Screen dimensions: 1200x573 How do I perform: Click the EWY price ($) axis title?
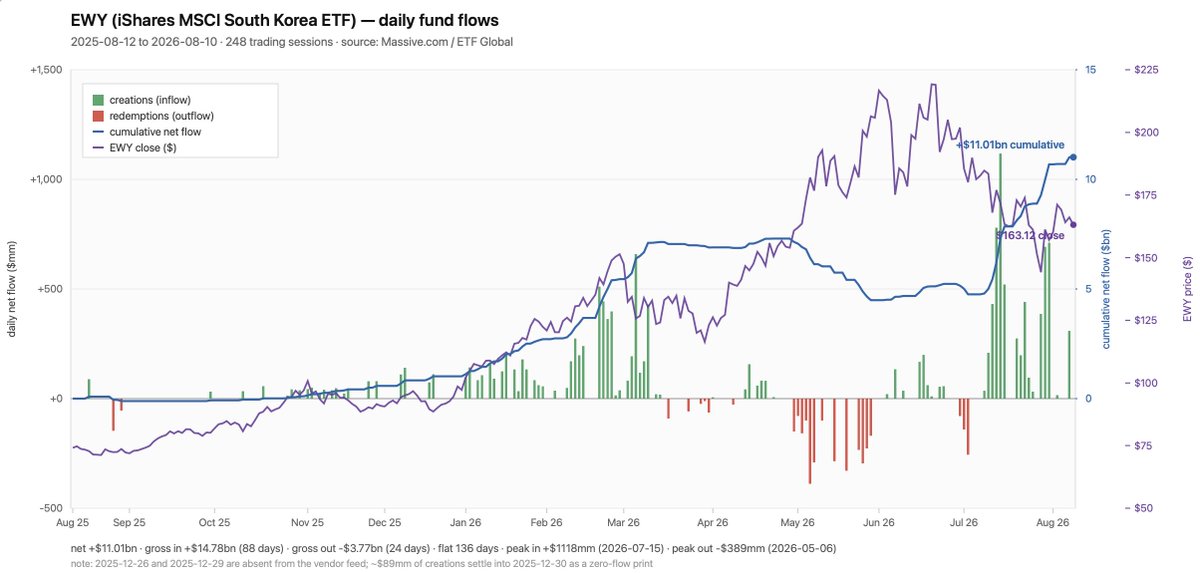click(x=1187, y=289)
